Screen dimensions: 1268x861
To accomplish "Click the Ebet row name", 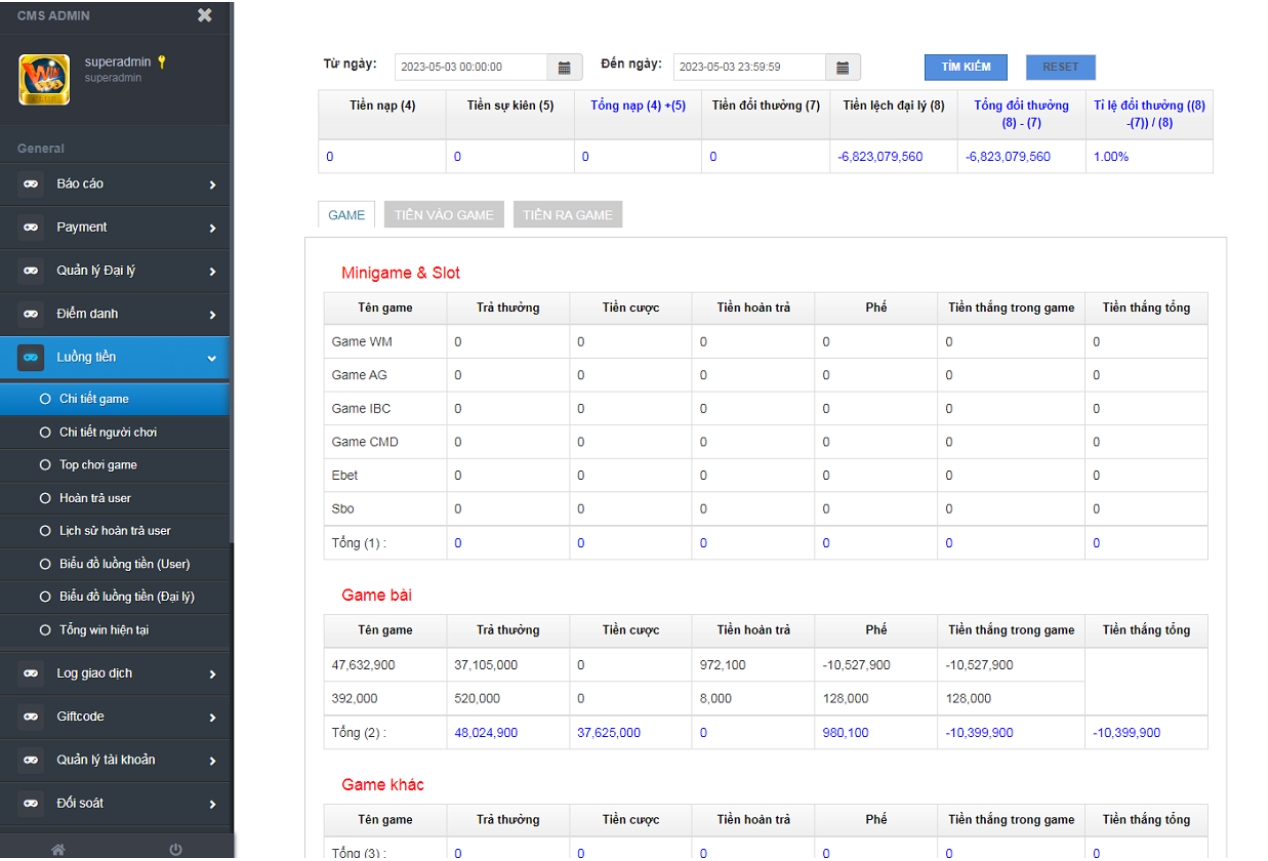I will pos(345,476).
